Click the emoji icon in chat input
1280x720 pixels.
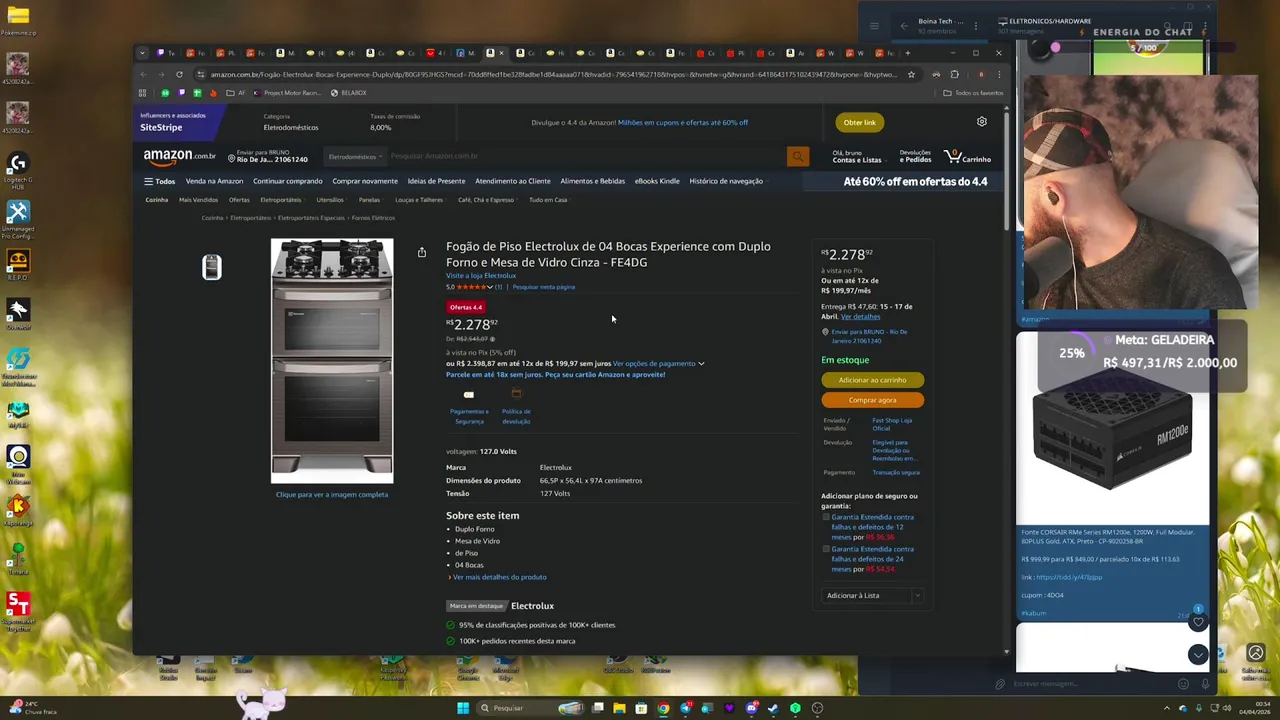pos(1183,684)
